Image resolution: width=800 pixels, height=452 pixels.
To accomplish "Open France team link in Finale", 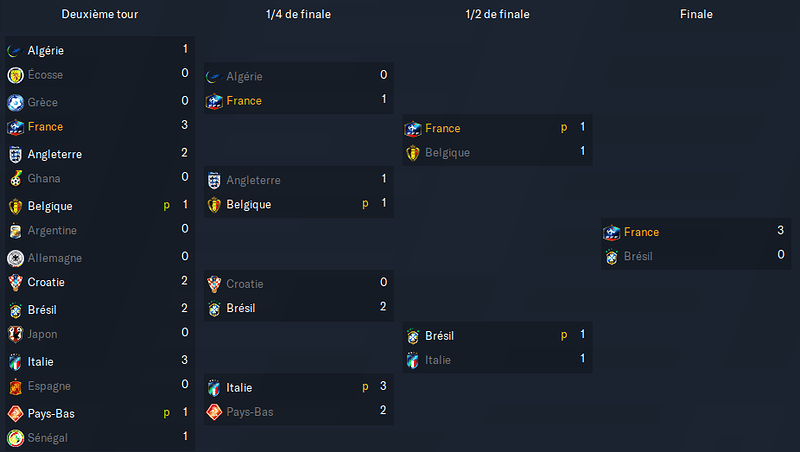I will tap(641, 232).
